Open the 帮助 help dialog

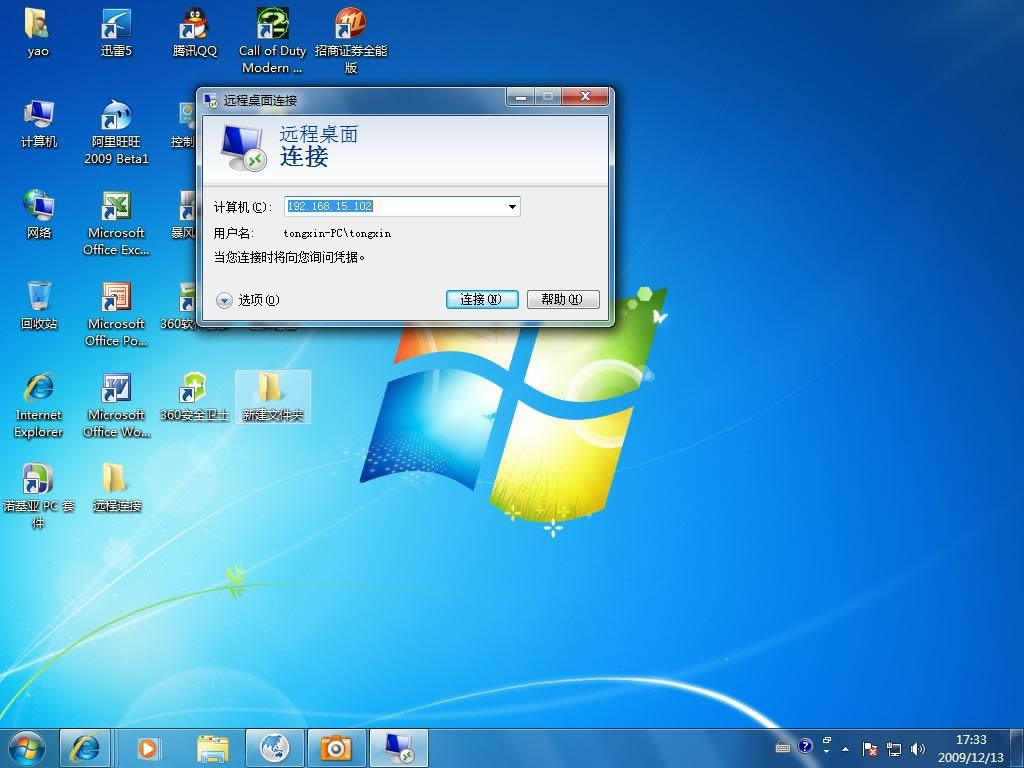click(562, 299)
